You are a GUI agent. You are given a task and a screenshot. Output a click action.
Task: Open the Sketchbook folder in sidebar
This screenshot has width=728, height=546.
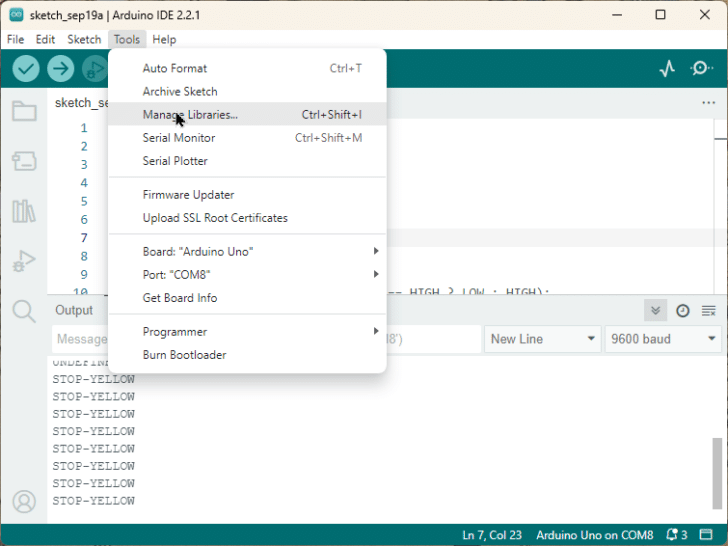24,111
